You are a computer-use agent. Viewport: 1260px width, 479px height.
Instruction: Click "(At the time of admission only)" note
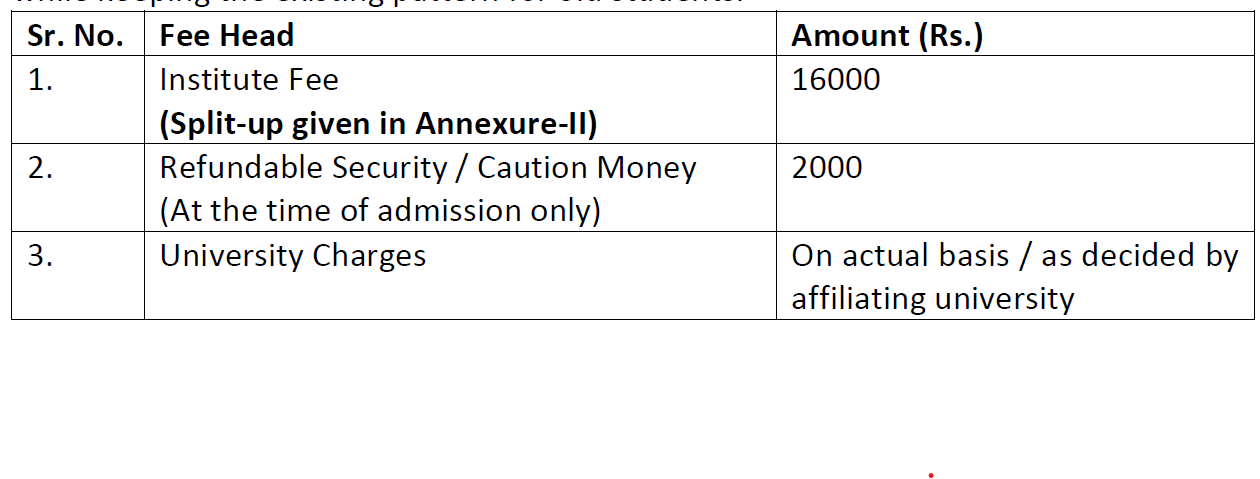(380, 211)
